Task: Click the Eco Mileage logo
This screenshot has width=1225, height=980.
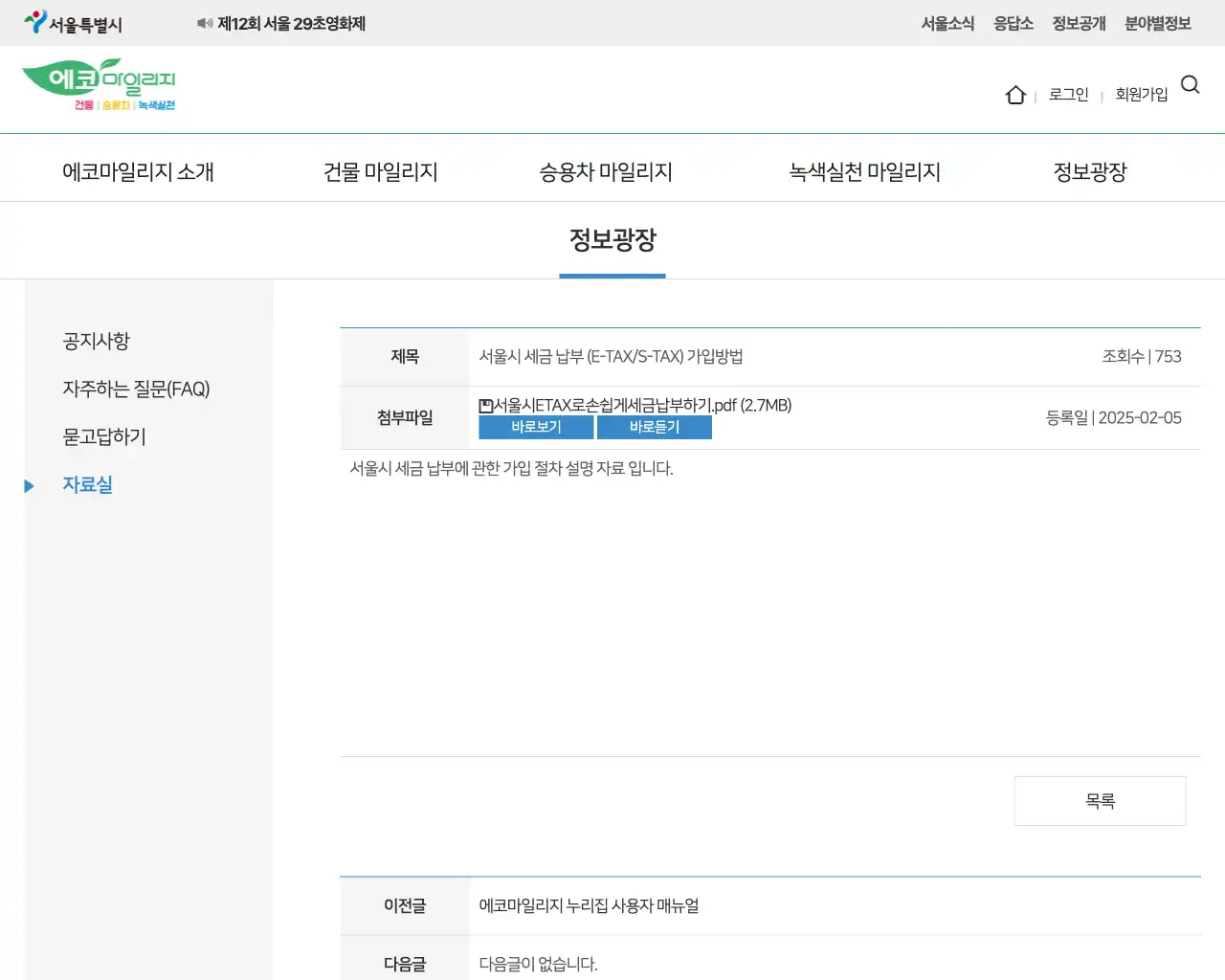Action: pos(99,85)
